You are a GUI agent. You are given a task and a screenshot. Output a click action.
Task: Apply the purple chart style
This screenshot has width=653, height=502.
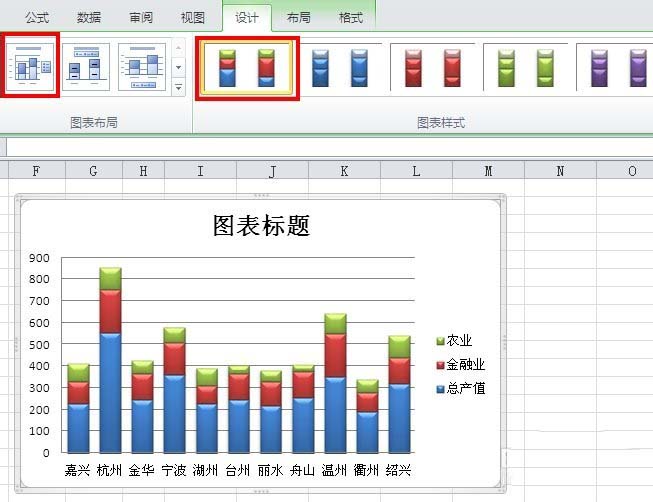pyautogui.click(x=614, y=68)
